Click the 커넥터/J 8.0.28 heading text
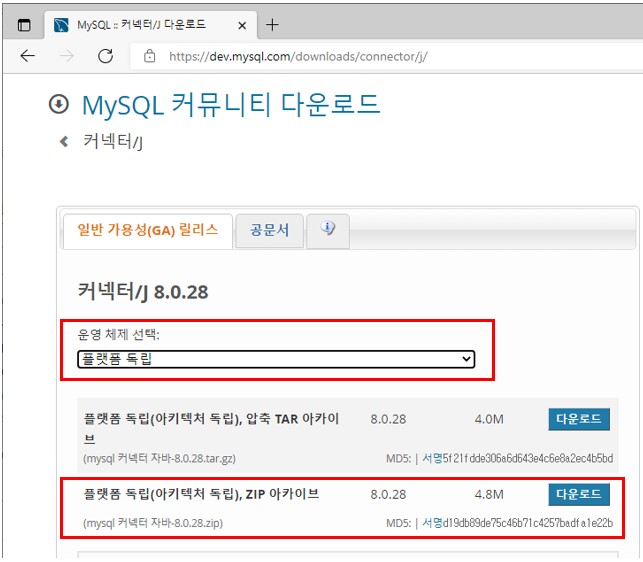The image size is (643, 562). [143, 292]
